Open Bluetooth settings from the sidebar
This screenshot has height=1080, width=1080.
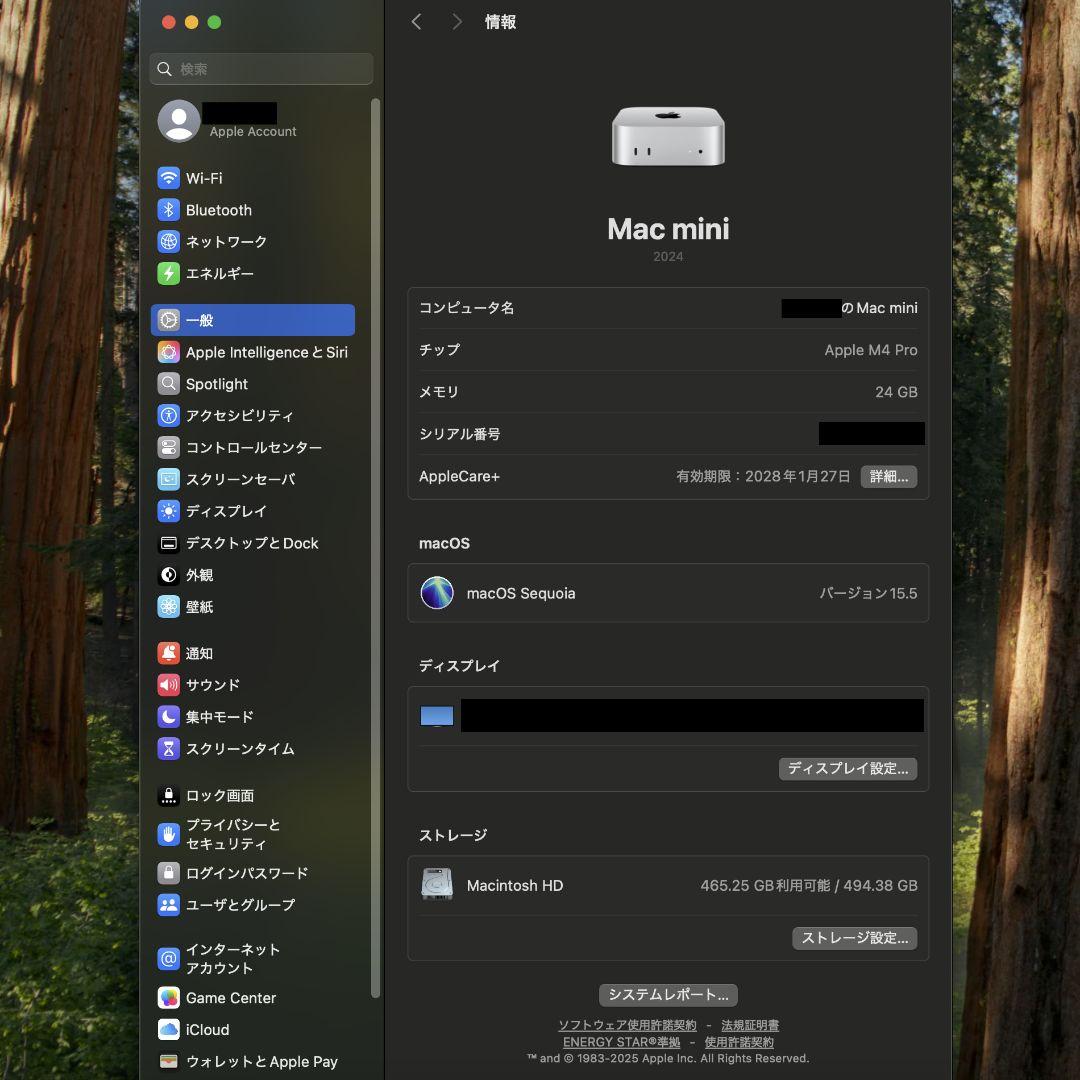217,209
